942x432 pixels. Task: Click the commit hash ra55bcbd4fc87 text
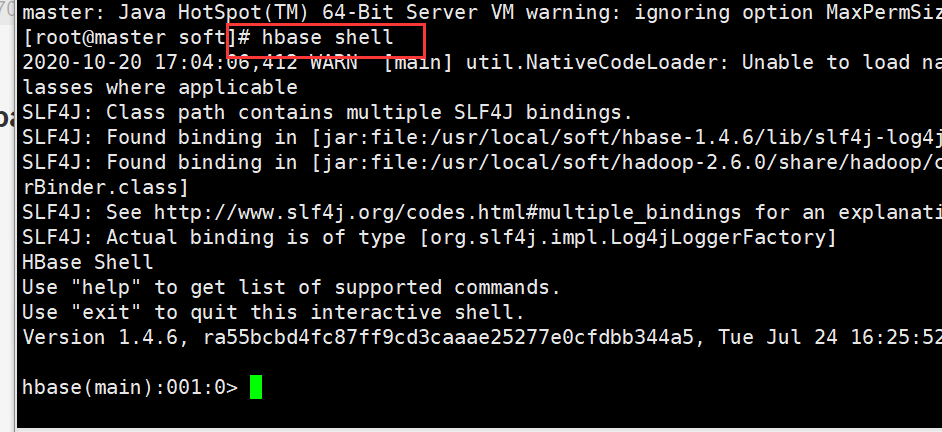point(448,338)
